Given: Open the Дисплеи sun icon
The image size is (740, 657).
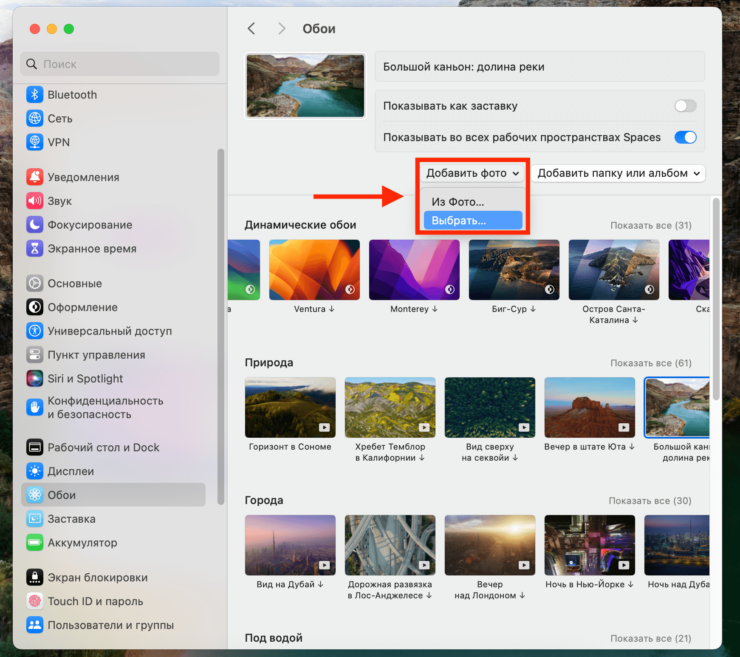Looking at the screenshot, I should pyautogui.click(x=35, y=471).
